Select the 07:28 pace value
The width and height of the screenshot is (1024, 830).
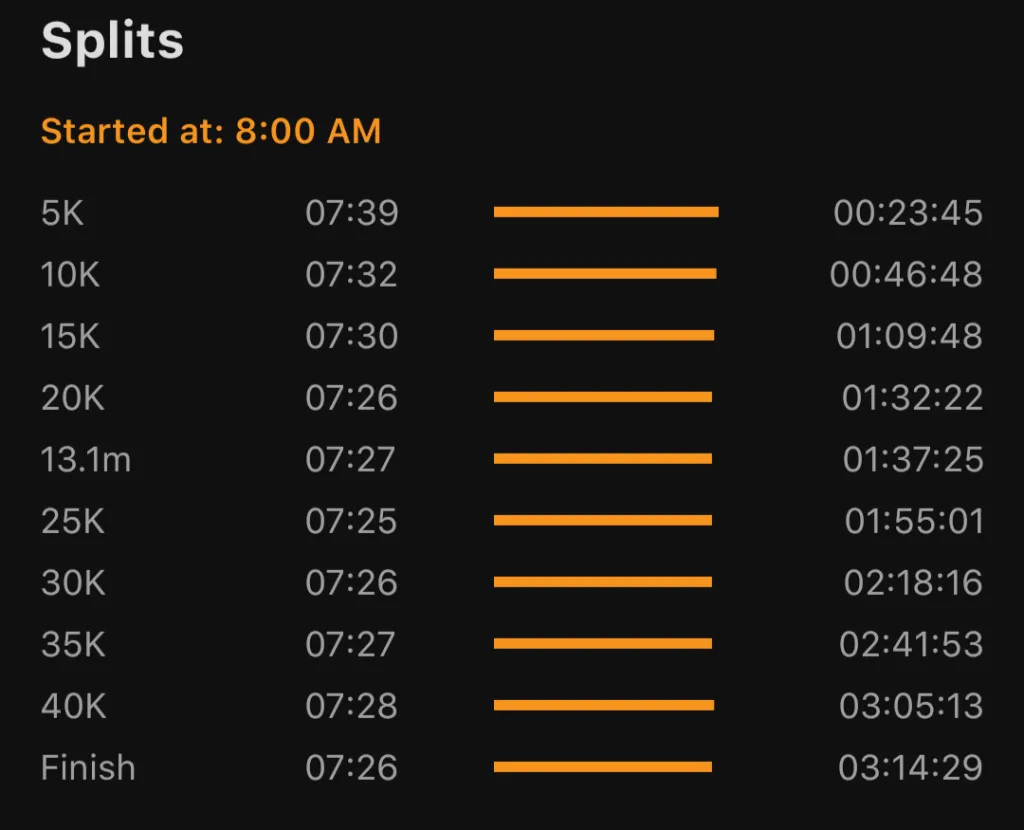click(x=352, y=707)
